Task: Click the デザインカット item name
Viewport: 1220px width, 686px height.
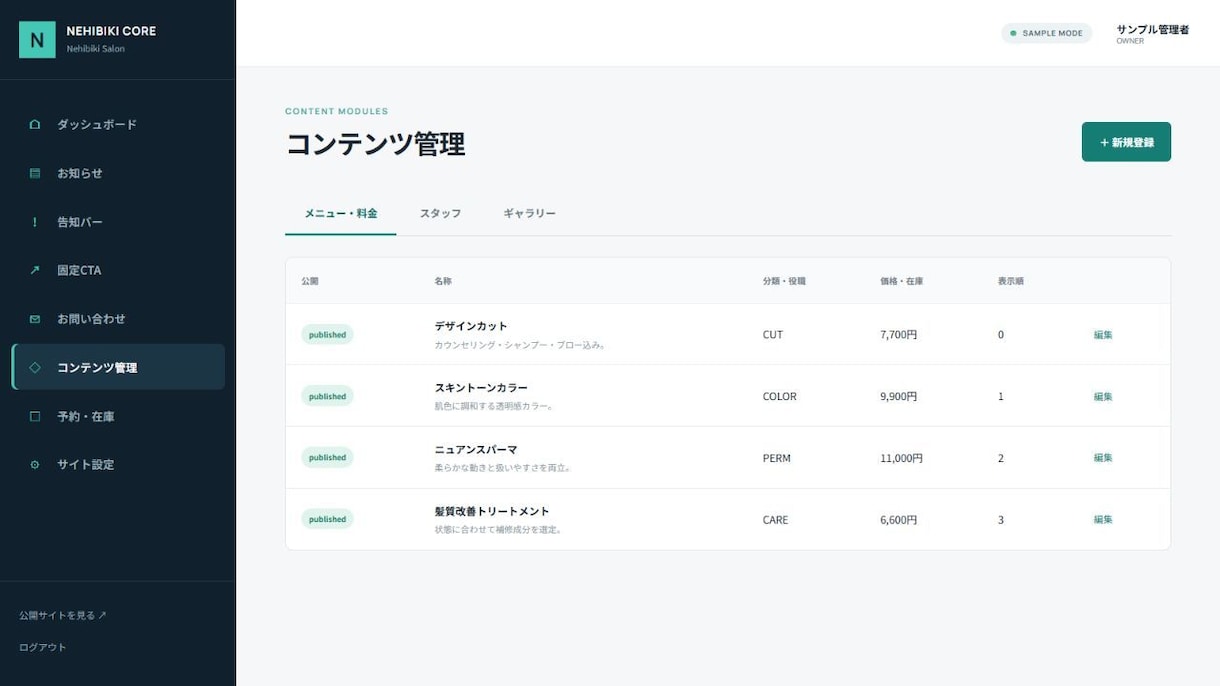Action: coord(471,326)
